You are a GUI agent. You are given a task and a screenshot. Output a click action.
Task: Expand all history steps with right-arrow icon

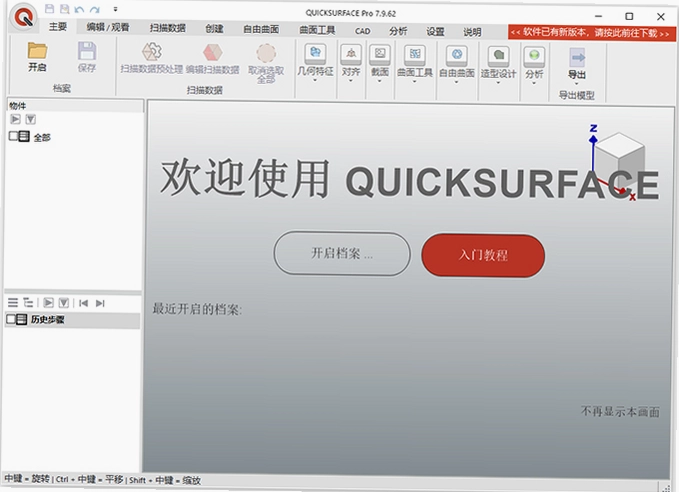click(48, 303)
